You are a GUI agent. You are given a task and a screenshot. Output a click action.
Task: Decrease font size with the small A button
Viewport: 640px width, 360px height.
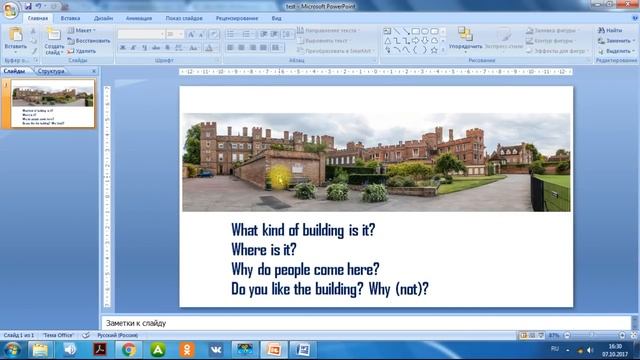pos(201,35)
